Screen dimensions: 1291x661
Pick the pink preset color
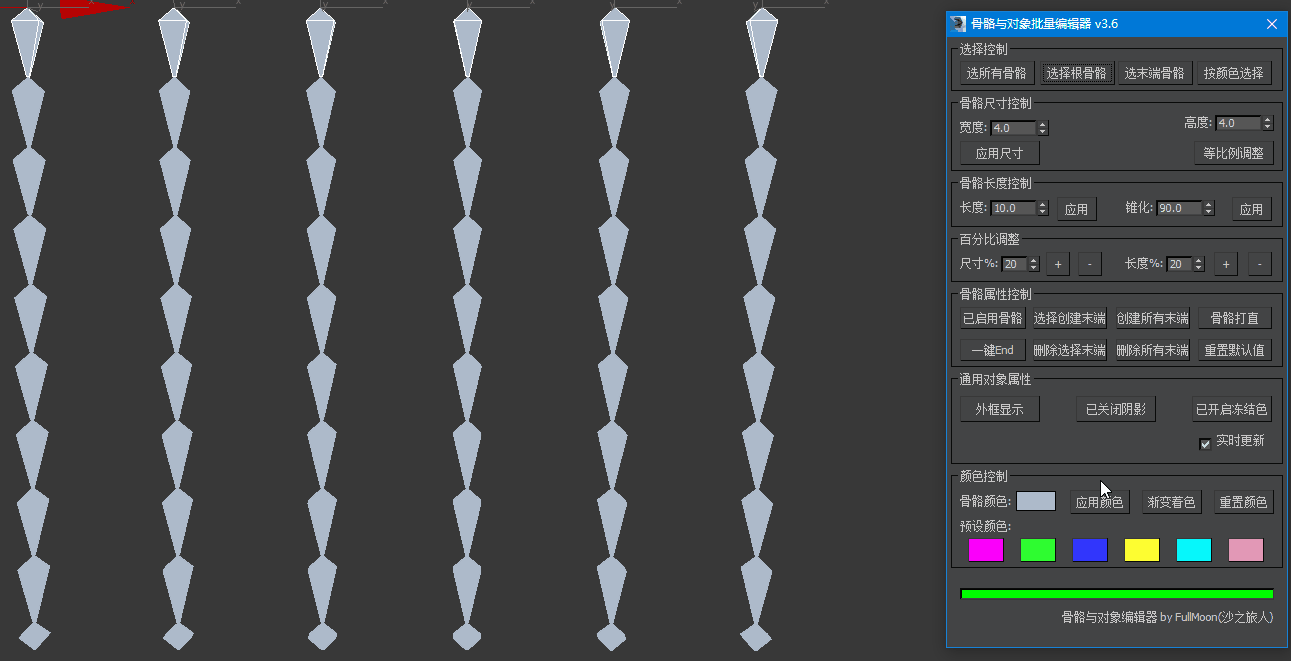[1246, 550]
